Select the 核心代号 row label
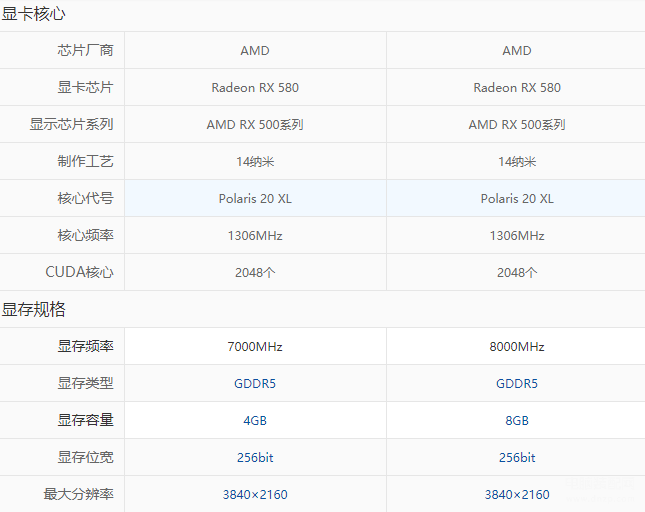Screen dimensions: 645x512 [x=85, y=198]
